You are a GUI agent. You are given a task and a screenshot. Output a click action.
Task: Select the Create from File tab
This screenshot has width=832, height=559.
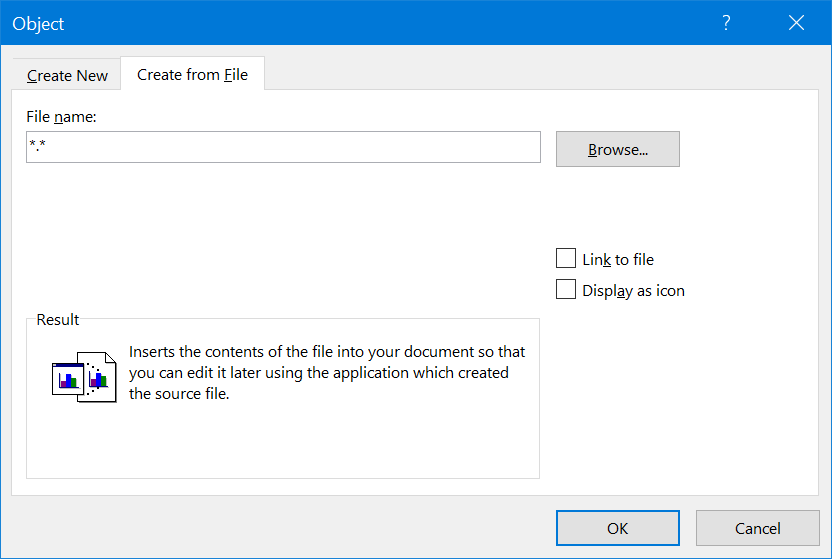pos(192,74)
